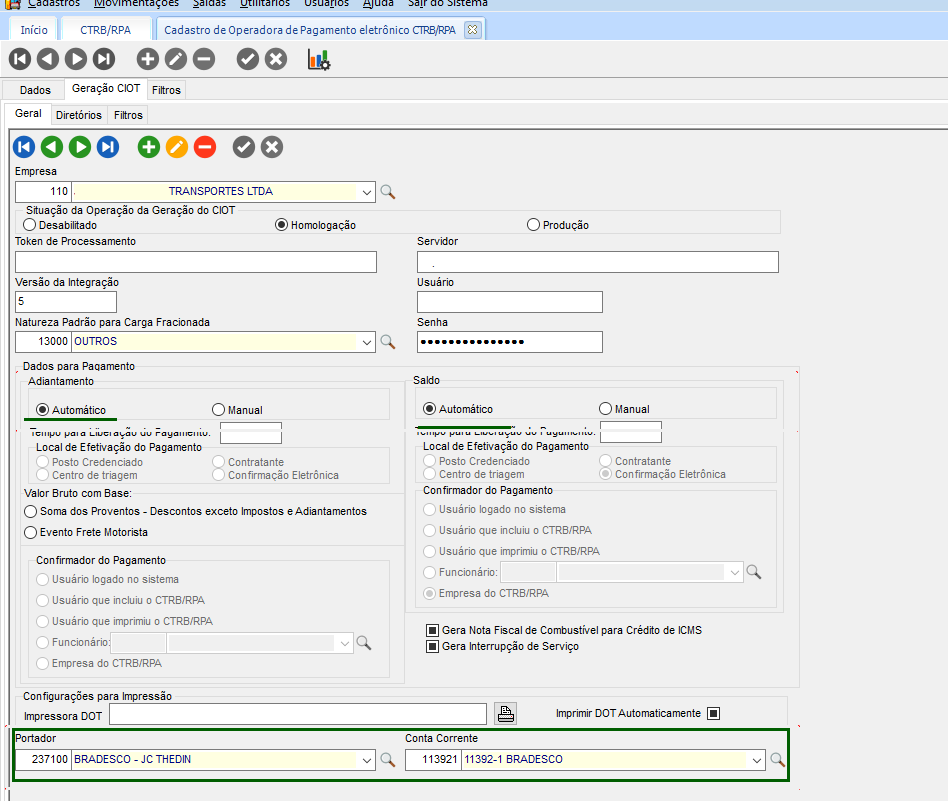Open search magnifier beside Conta Corrente
The height and width of the screenshot is (801, 948).
[777, 760]
